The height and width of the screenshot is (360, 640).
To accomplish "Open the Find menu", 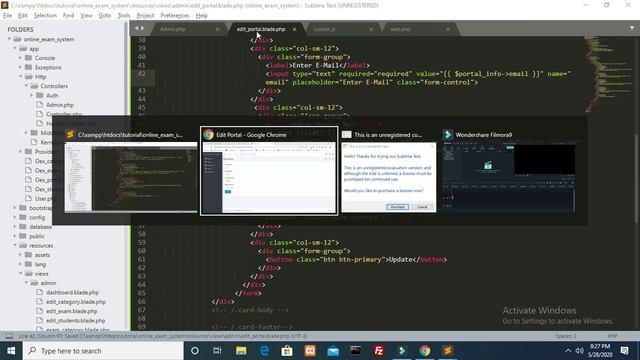I will (68, 16).
